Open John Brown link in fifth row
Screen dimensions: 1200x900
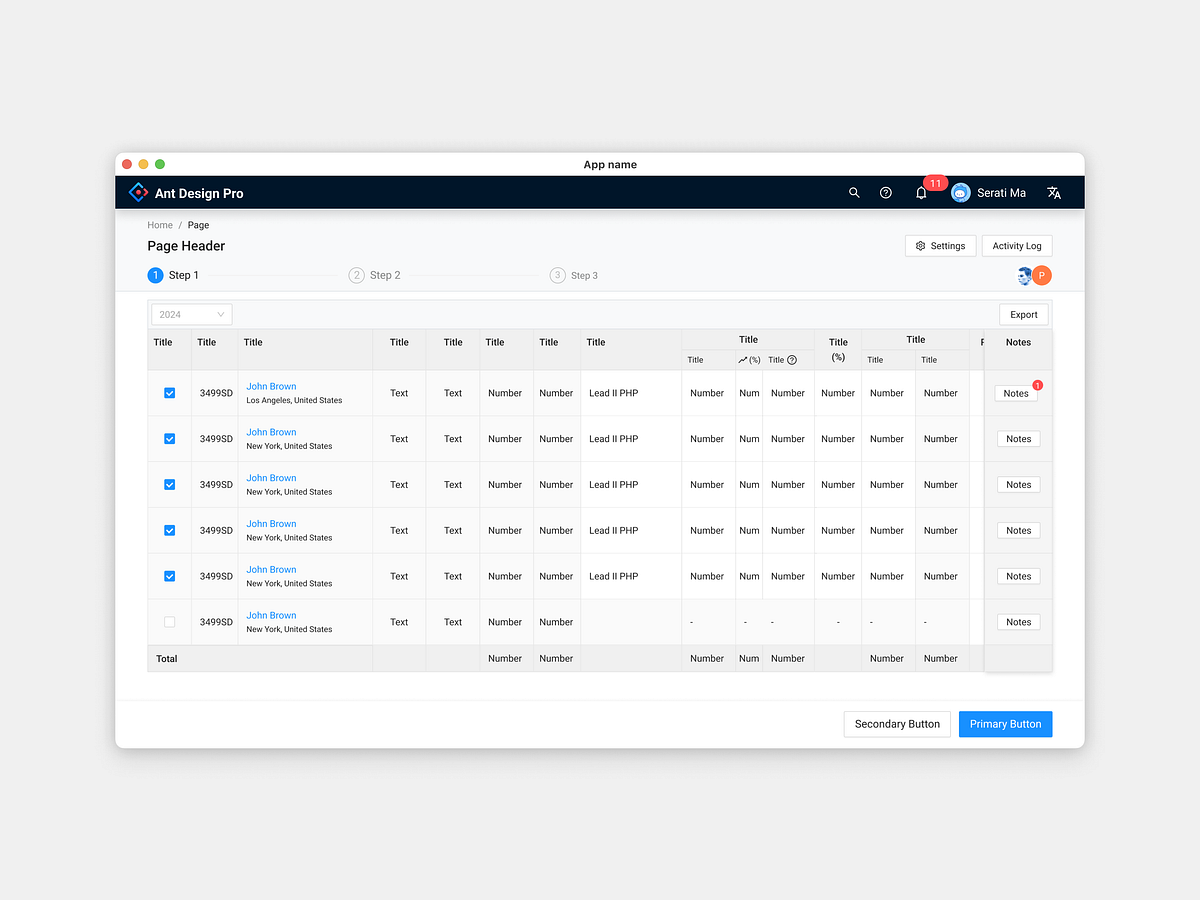pyautogui.click(x=271, y=570)
